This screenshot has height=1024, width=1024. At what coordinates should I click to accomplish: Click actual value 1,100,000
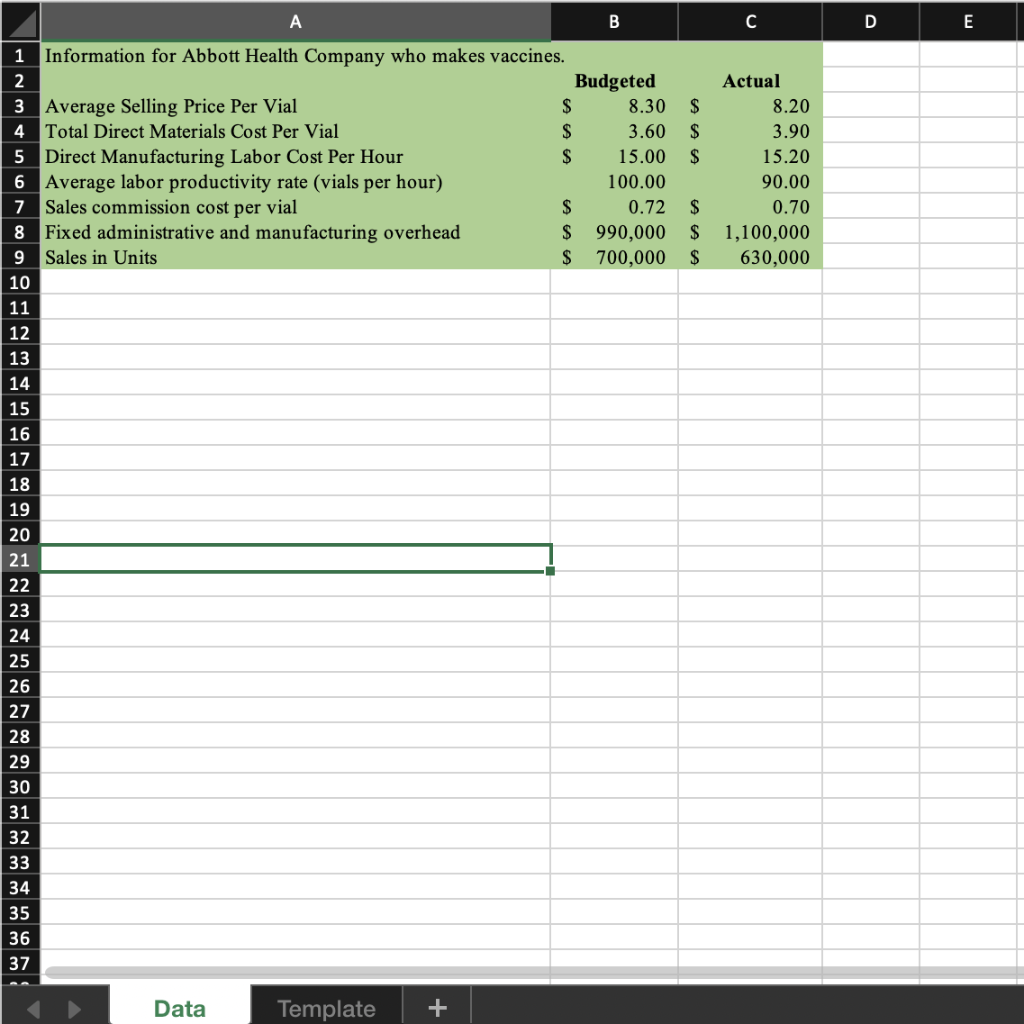[x=750, y=232]
